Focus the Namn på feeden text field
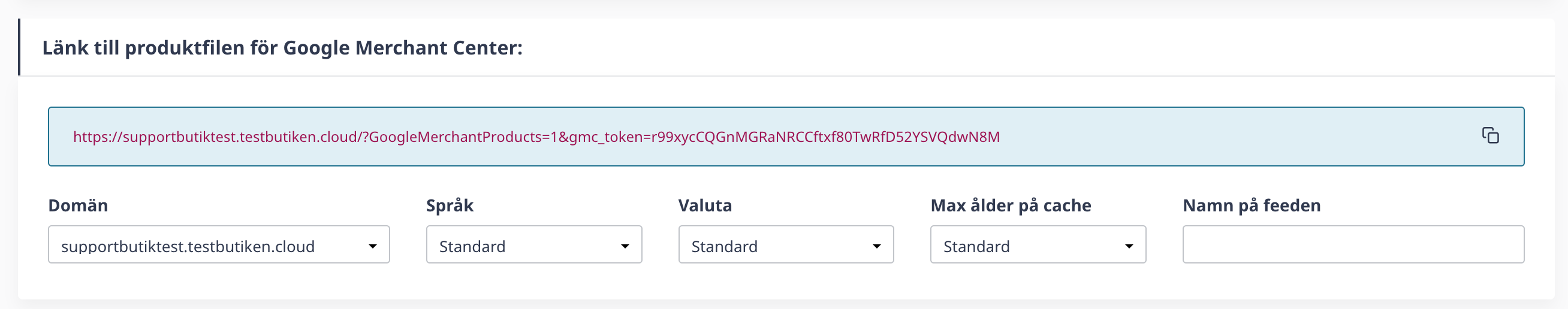 [1353, 244]
